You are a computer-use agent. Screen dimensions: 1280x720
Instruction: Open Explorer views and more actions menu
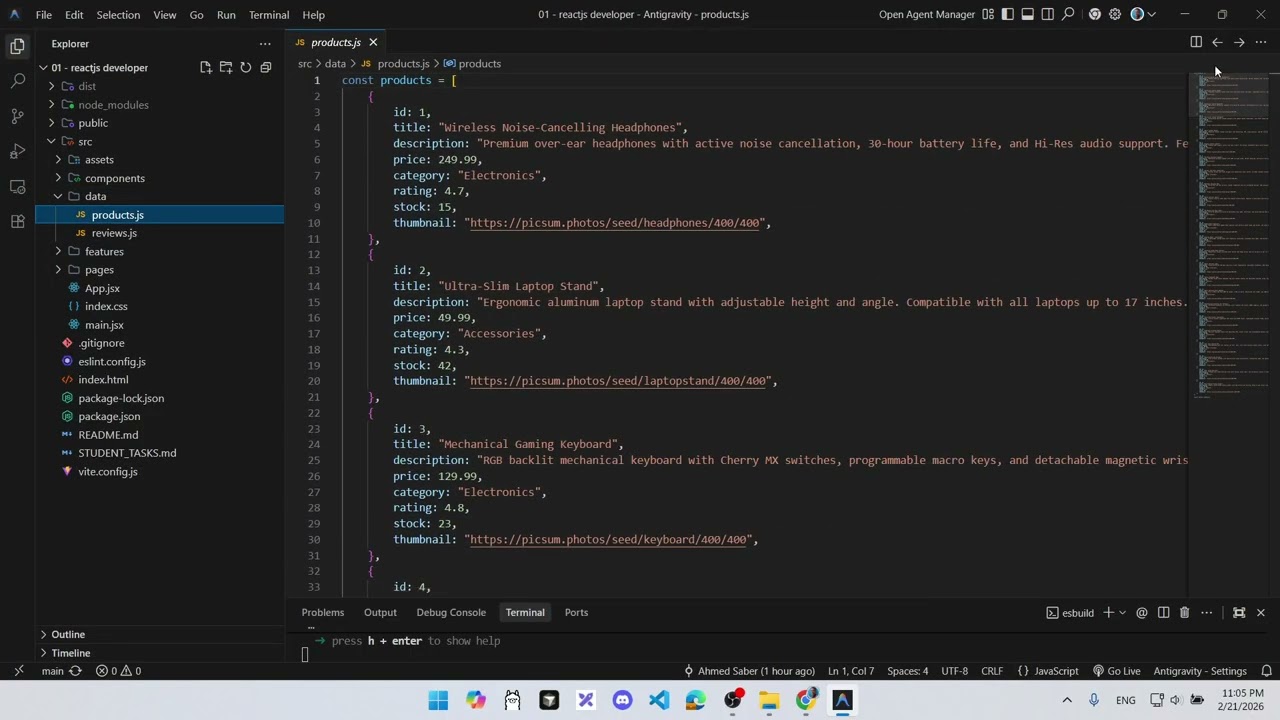point(265,43)
